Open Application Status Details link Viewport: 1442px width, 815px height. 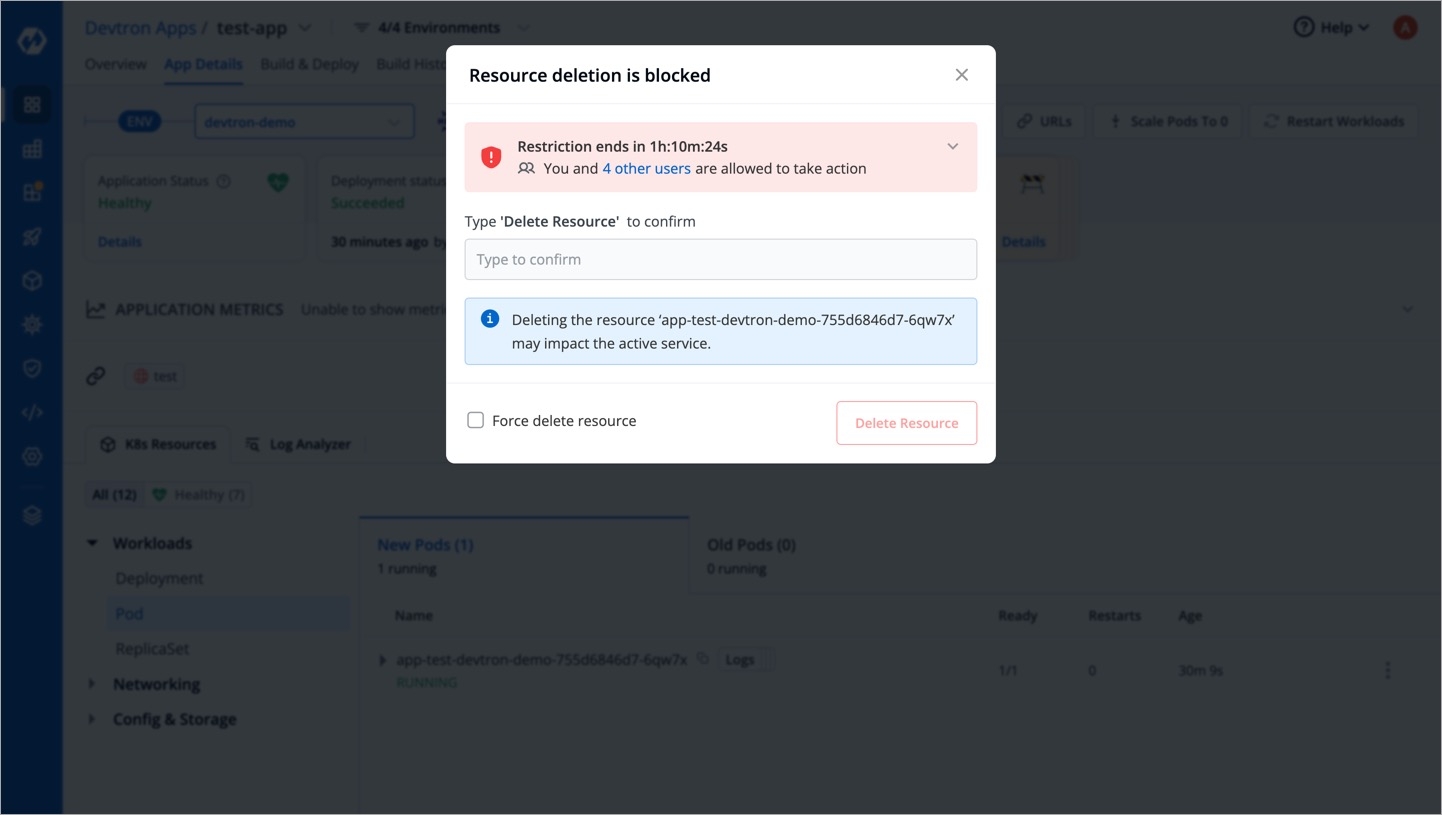click(x=119, y=241)
